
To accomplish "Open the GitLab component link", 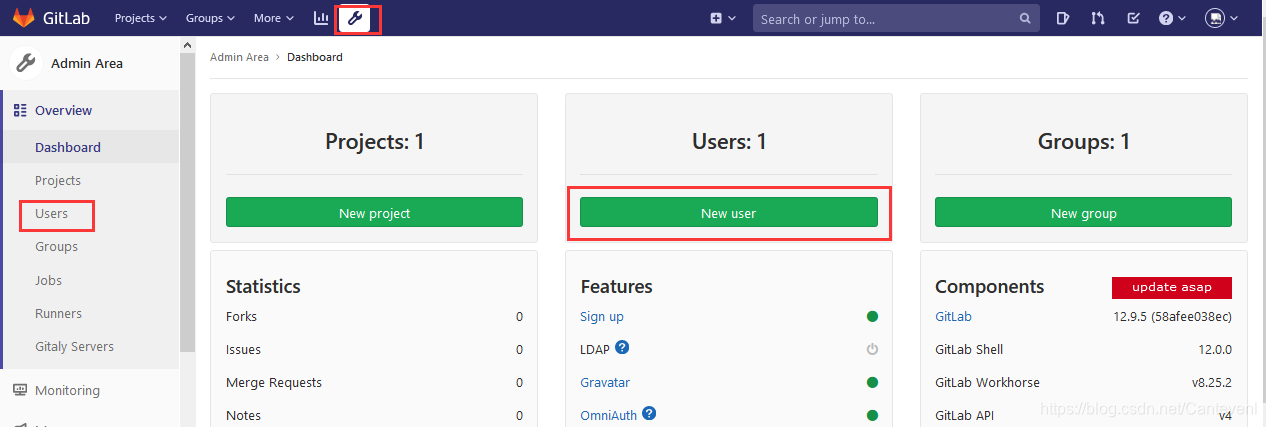I will 953,316.
